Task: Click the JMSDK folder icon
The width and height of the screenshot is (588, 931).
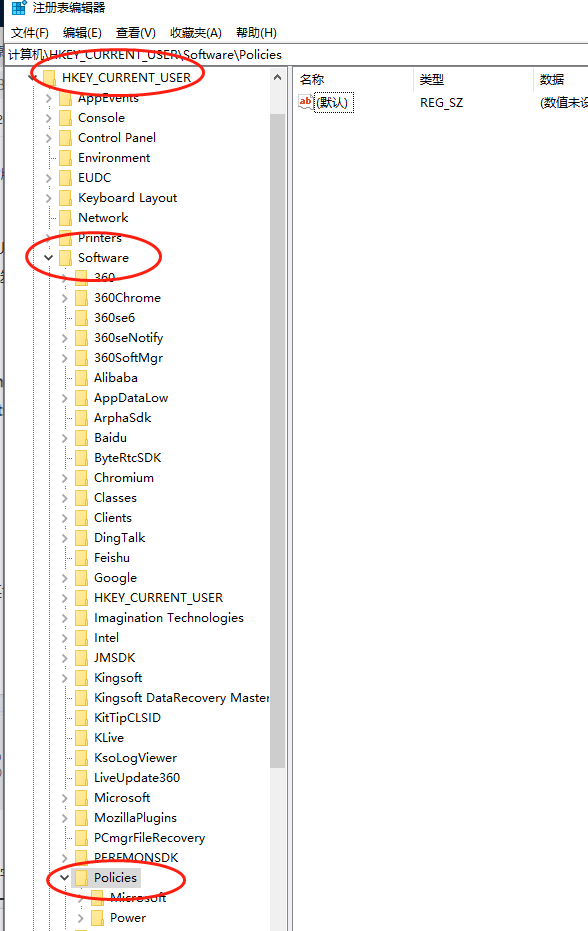Action: (82, 658)
